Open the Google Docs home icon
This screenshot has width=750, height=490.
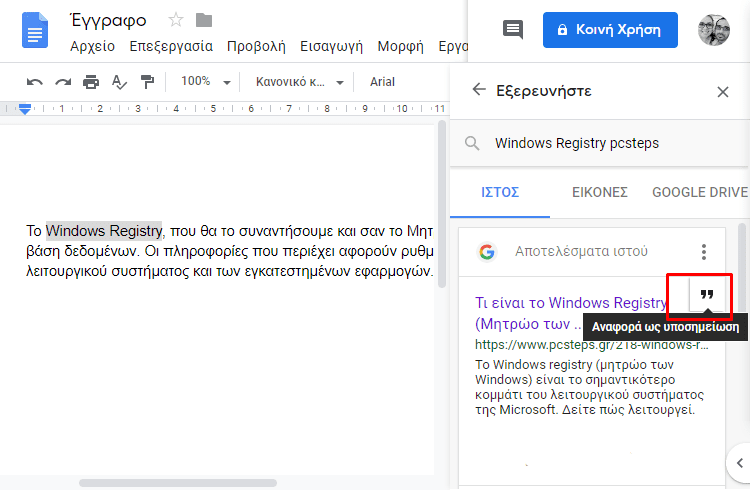pos(35,31)
